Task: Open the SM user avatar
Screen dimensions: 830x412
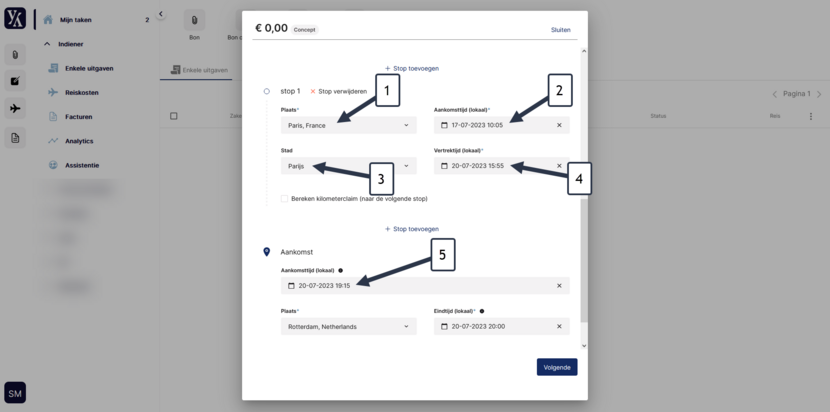Action: coord(15,393)
